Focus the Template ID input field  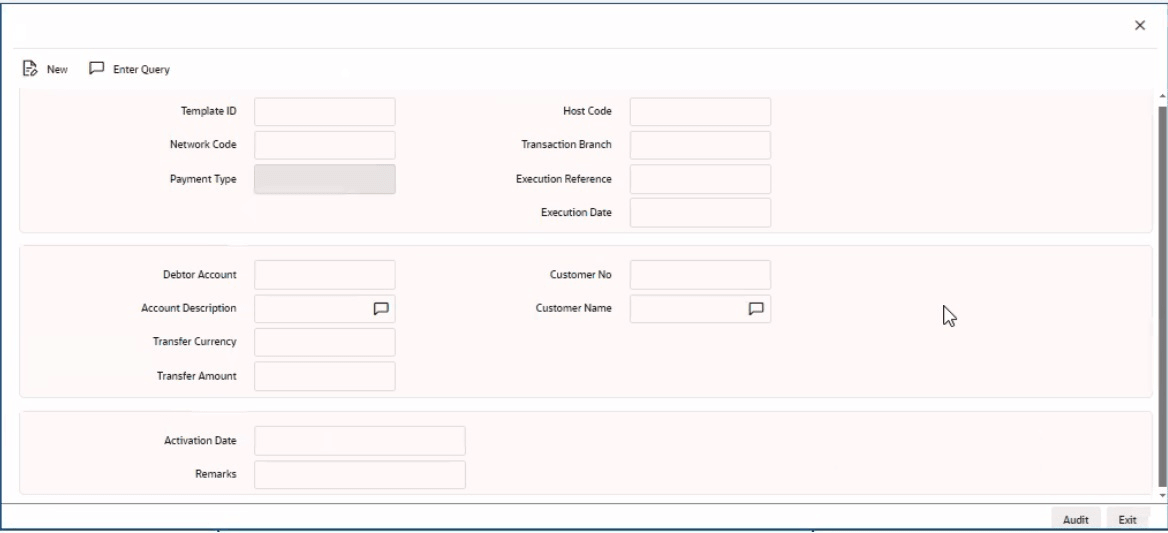click(x=325, y=112)
